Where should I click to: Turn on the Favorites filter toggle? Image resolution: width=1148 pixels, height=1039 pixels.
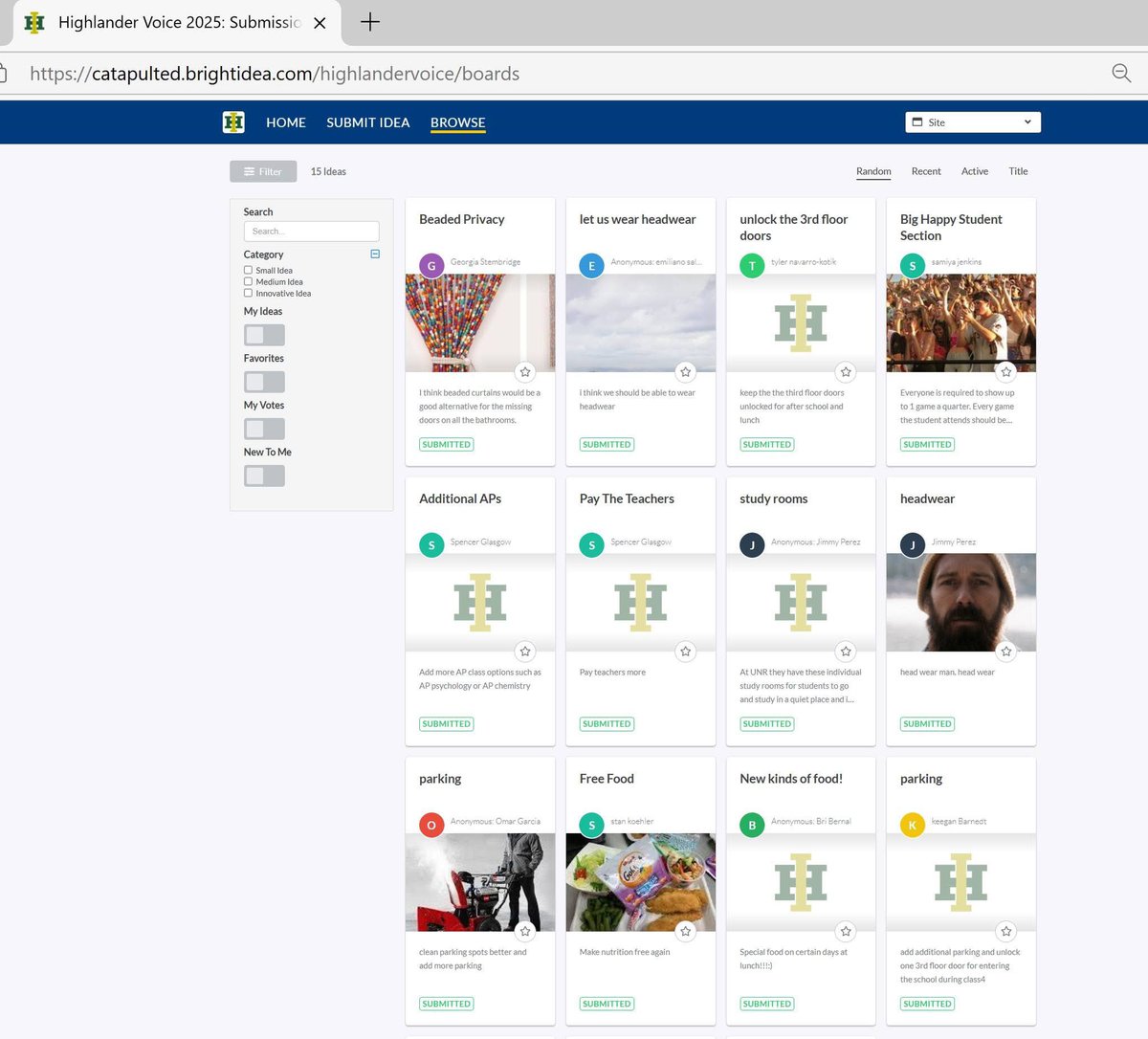coord(264,382)
